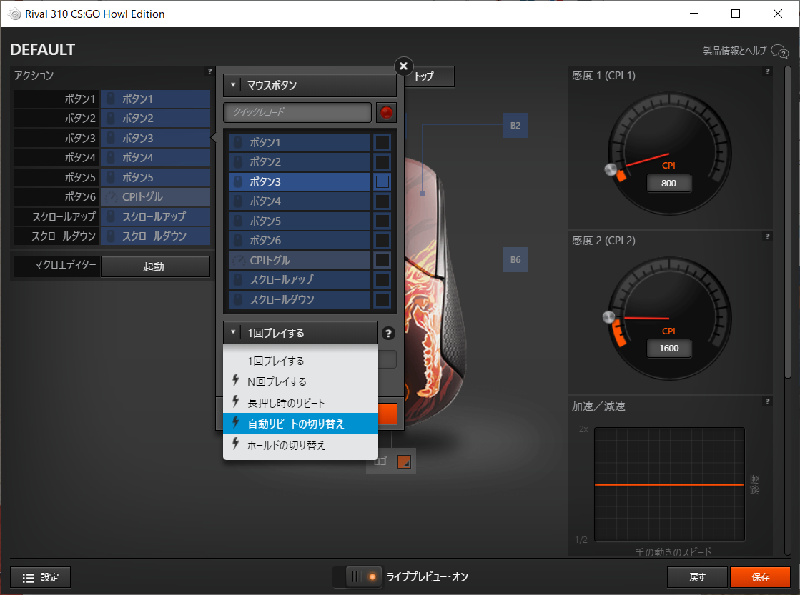
Task: Maximize the Rival 310 window
Action: point(735,14)
